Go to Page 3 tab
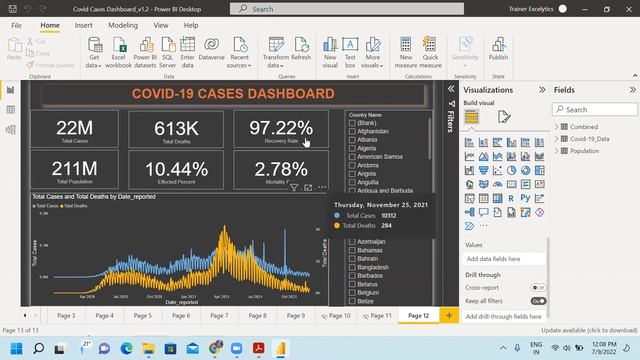Screen dimensions: 640x360 tap(66, 316)
